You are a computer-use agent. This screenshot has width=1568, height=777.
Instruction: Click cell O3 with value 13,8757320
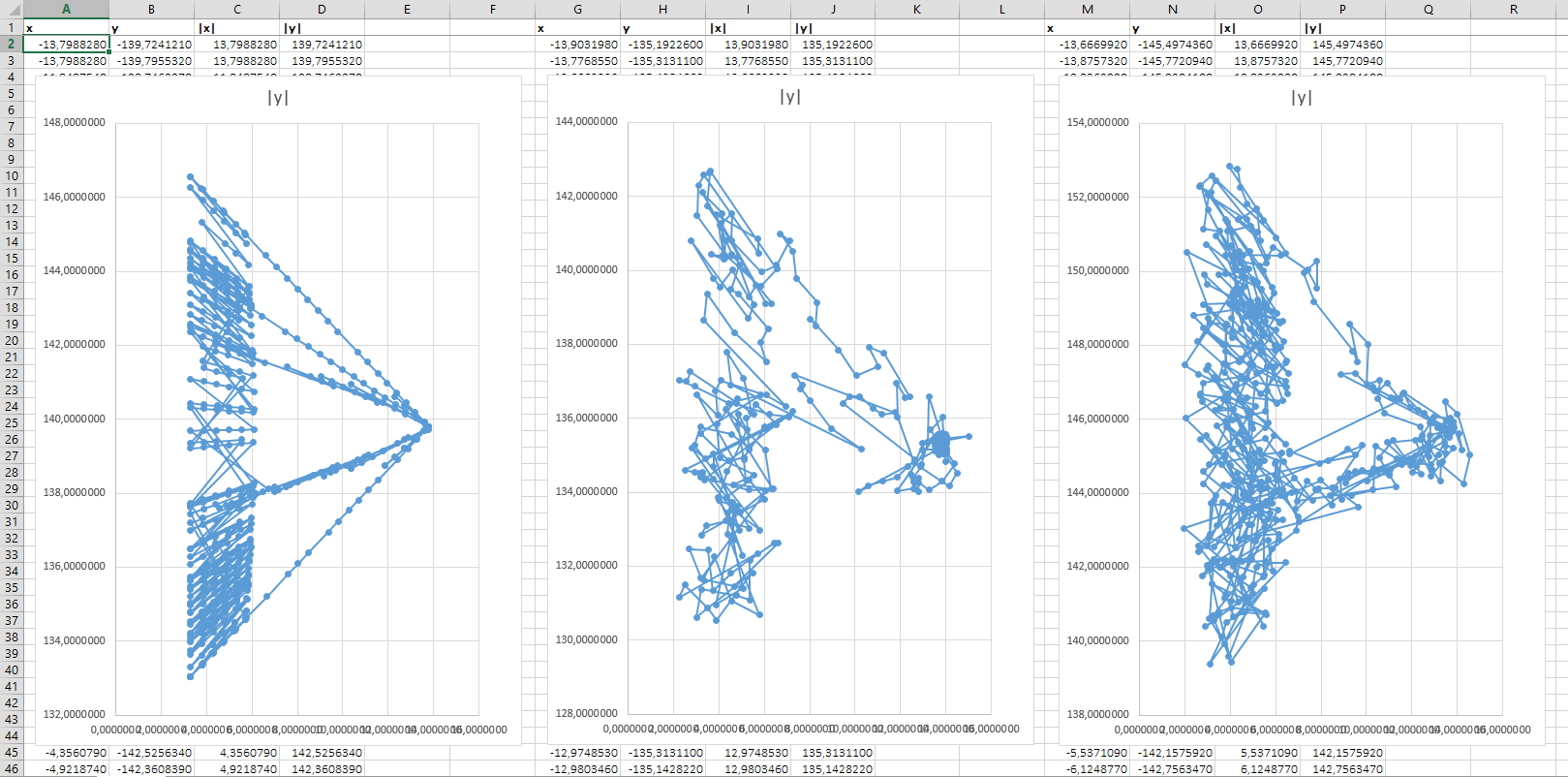(x=1257, y=60)
